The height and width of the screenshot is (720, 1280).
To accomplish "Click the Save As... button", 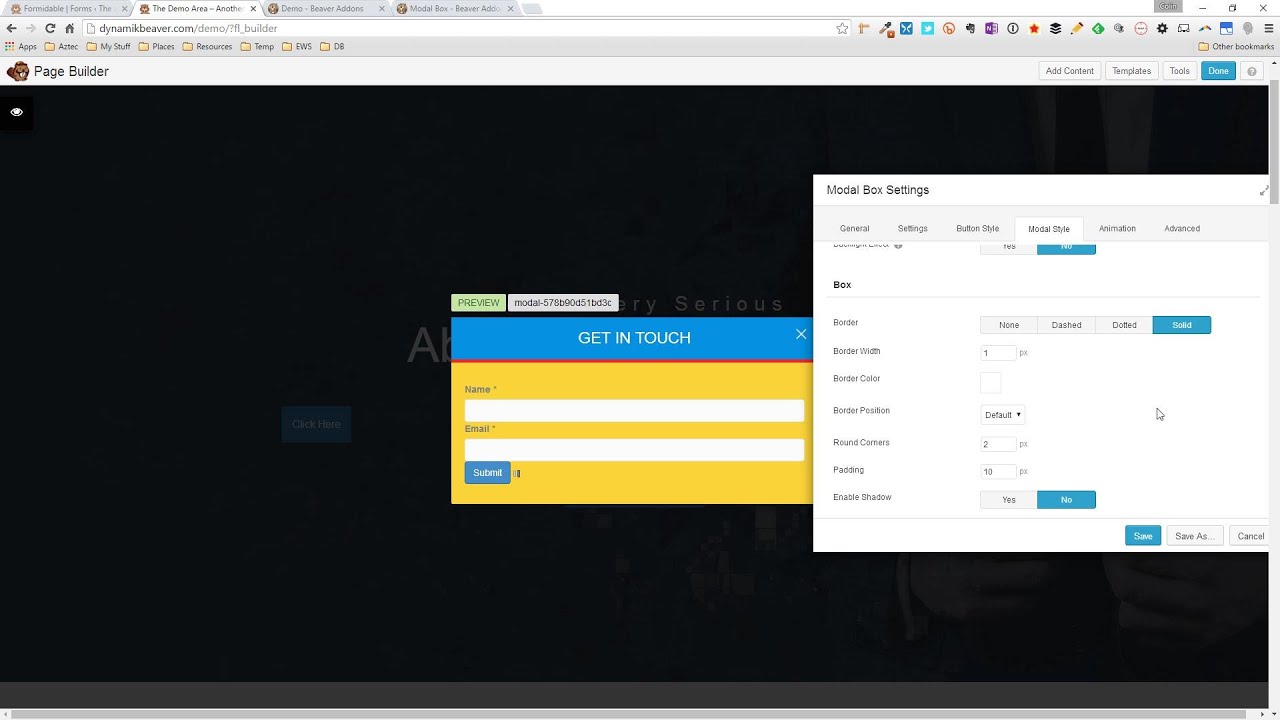I will point(1194,536).
